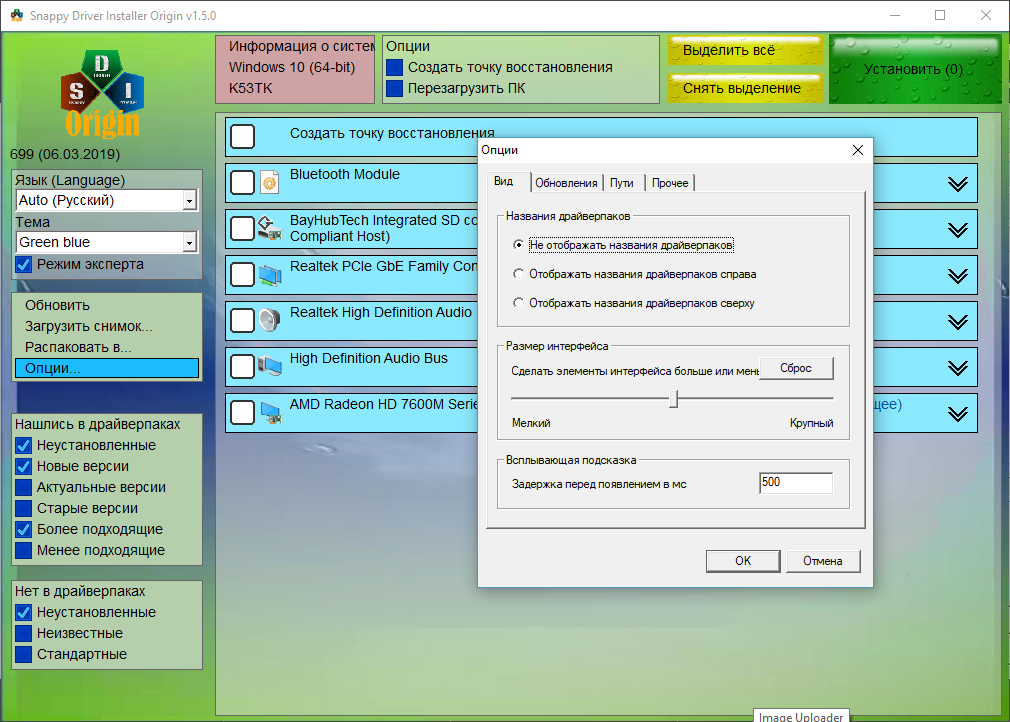Toggle Неизвестные filter checkbox
The width and height of the screenshot is (1010, 722).
[24, 633]
